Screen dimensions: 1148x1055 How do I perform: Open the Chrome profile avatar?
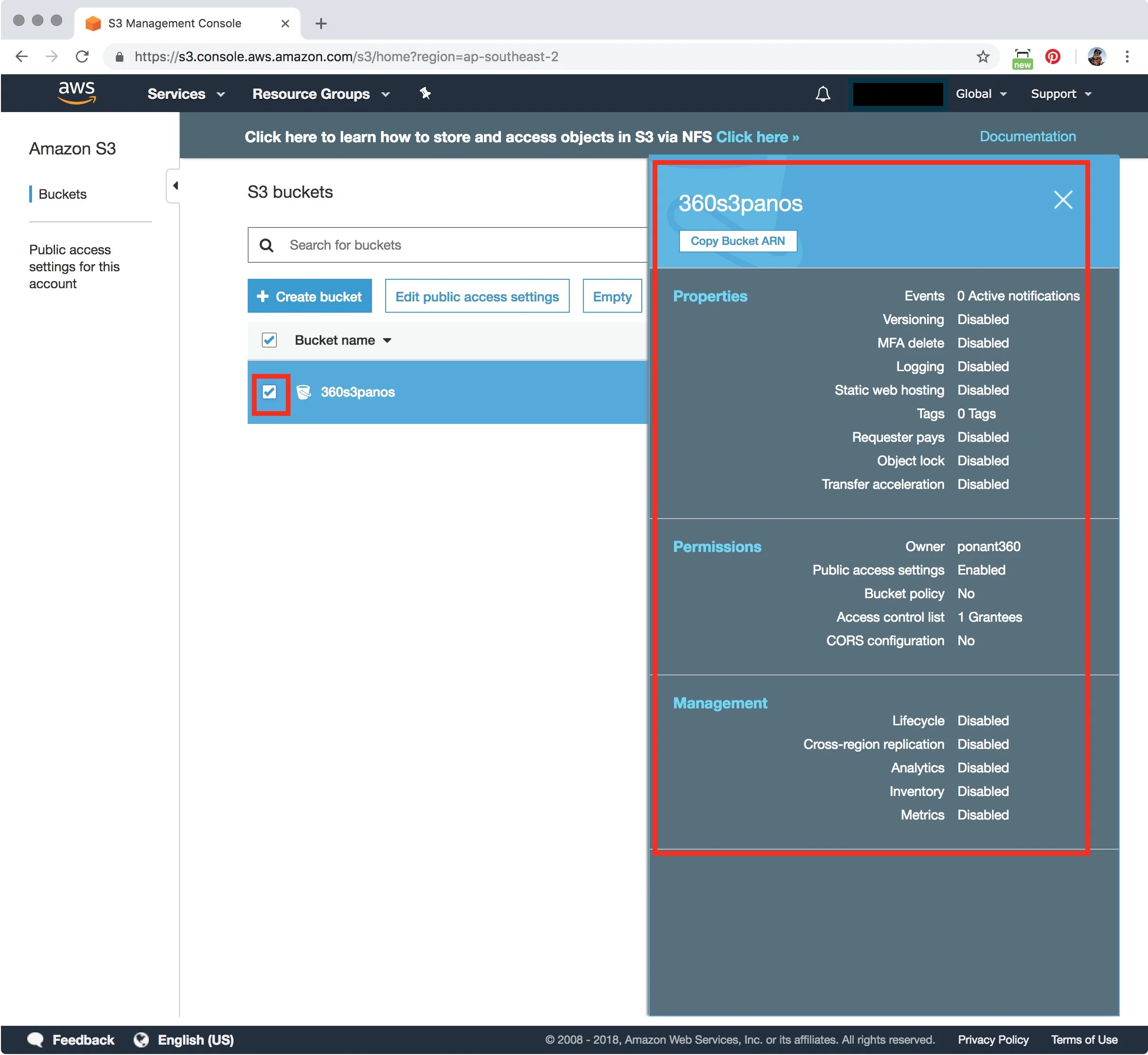pos(1097,57)
